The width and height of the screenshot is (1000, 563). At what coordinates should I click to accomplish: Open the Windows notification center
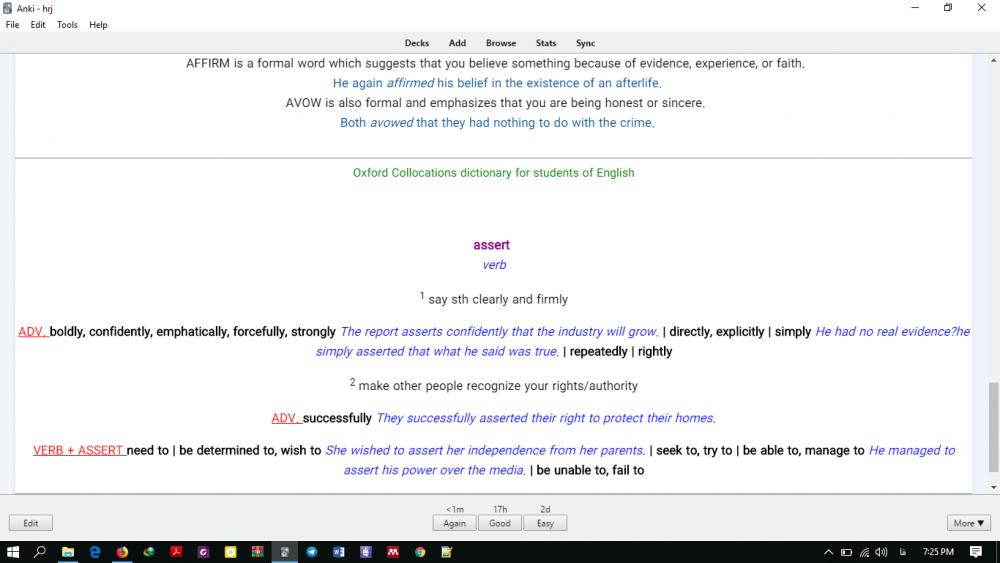click(976, 552)
